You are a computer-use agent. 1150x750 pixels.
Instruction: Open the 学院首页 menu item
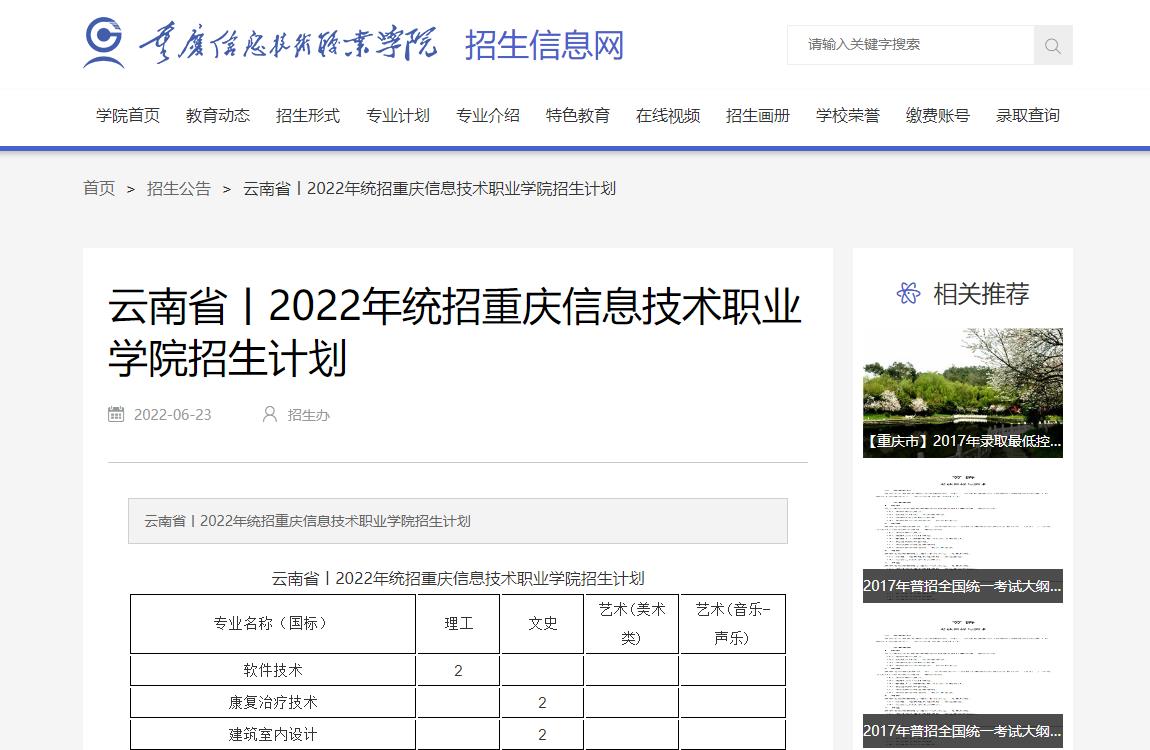point(128,116)
